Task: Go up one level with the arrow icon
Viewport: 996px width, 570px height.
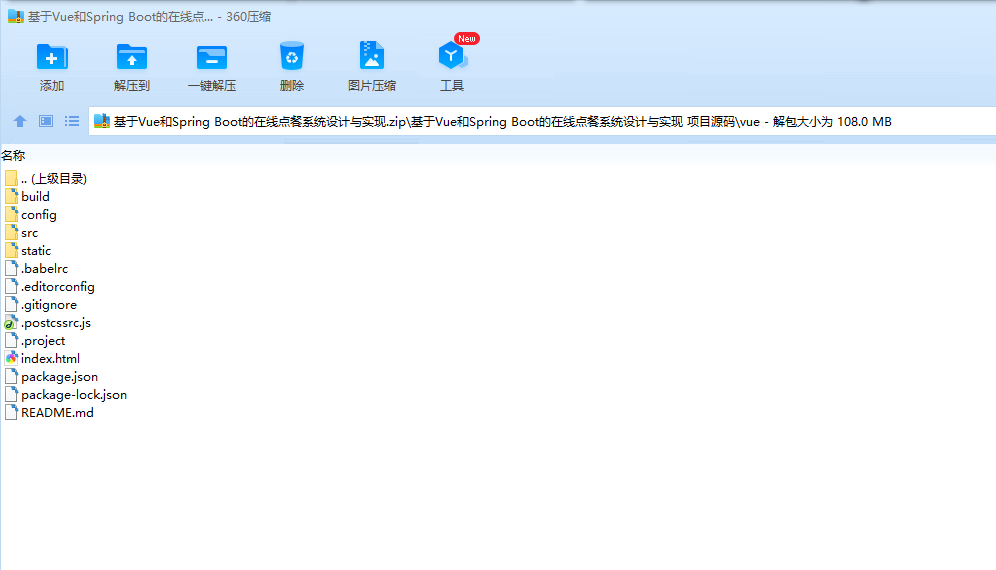Action: pos(20,121)
